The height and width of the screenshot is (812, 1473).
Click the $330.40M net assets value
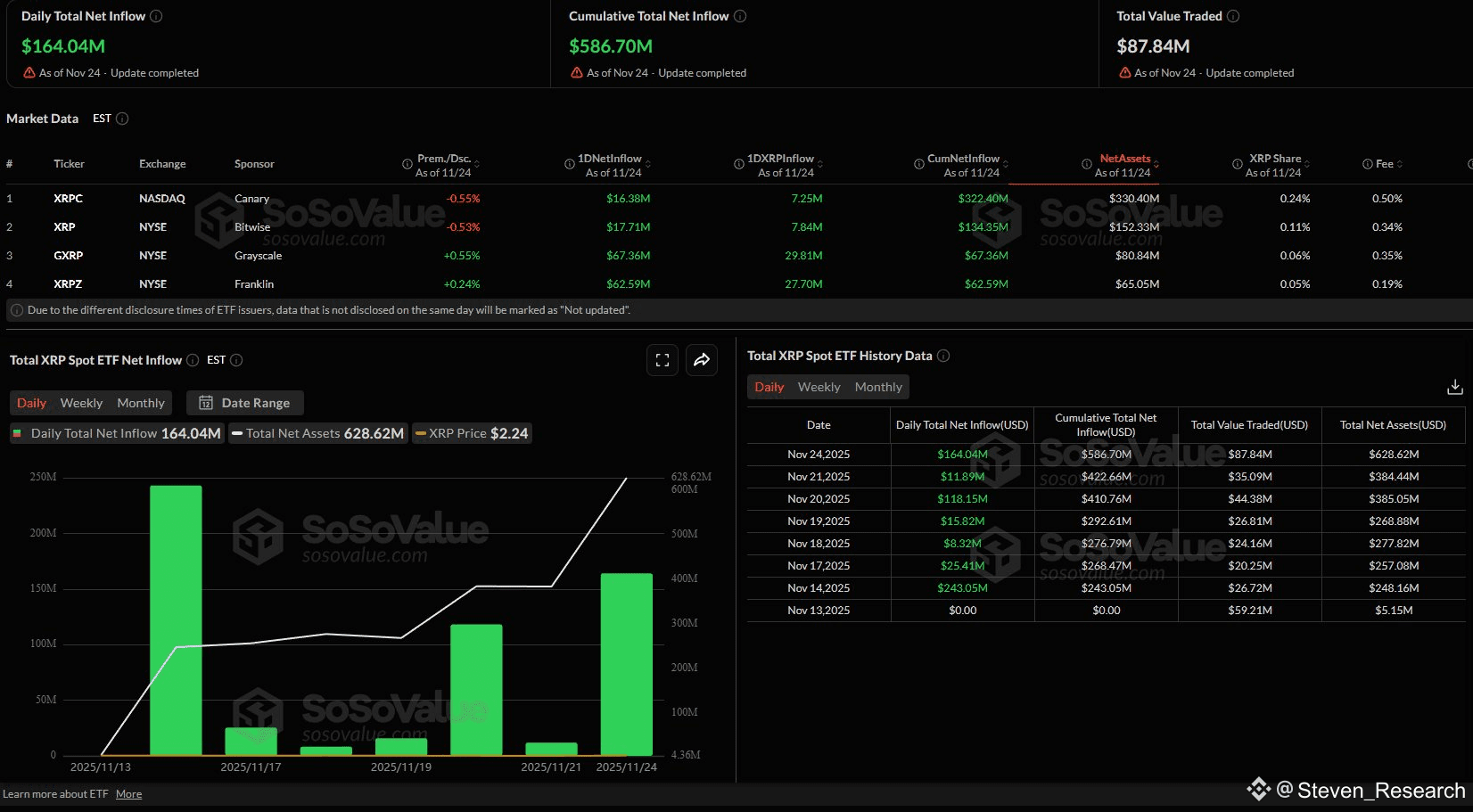click(x=1134, y=199)
